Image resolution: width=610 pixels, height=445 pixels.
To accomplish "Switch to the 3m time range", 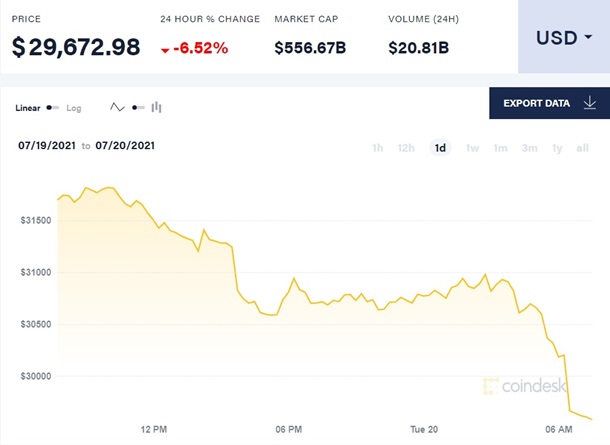I will coord(529,148).
